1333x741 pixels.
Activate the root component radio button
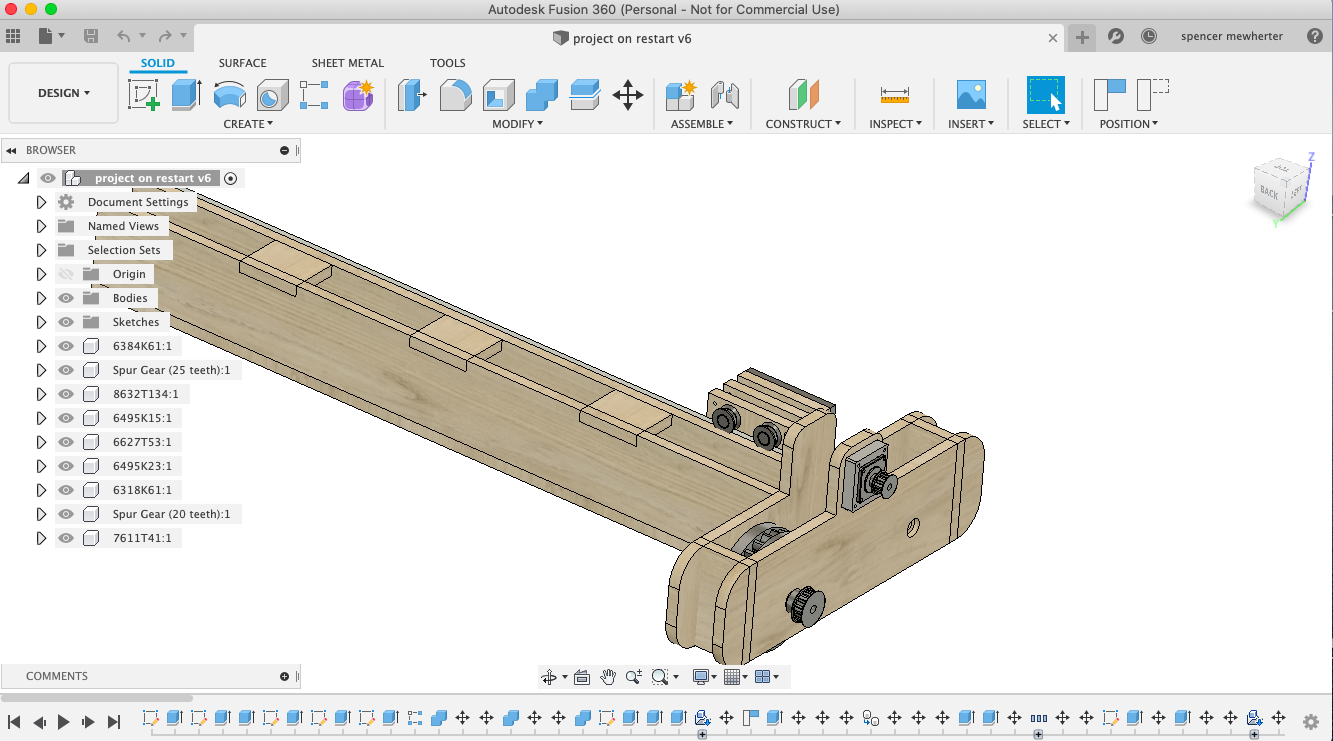[231, 178]
